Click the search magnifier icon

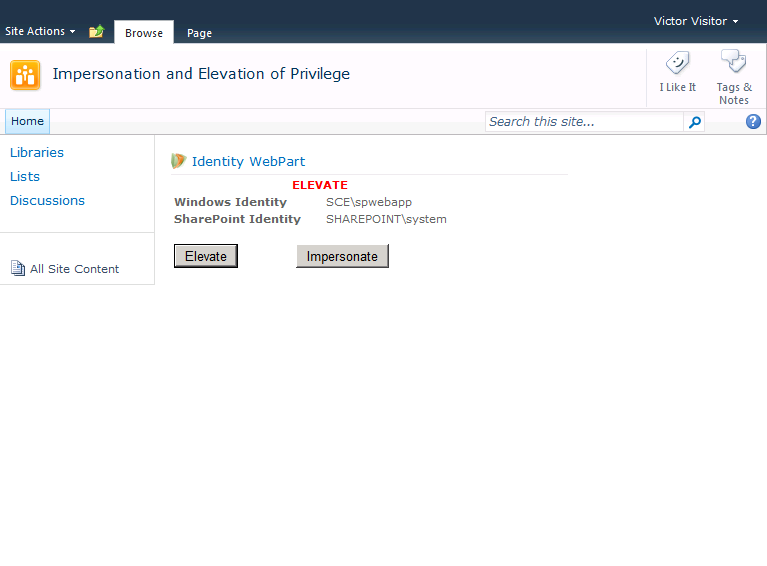694,122
